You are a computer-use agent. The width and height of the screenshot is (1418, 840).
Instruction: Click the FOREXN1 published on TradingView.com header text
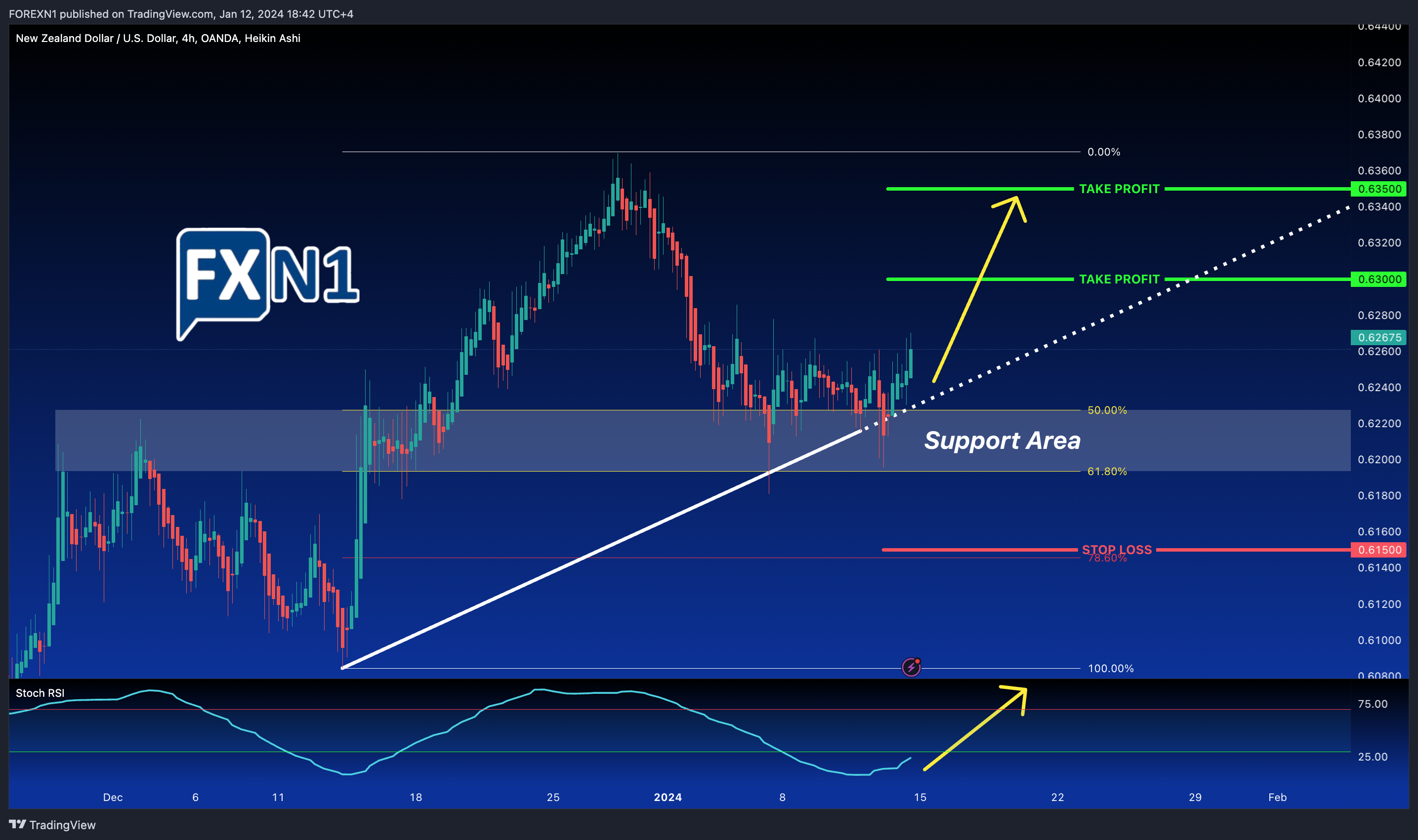pos(181,14)
